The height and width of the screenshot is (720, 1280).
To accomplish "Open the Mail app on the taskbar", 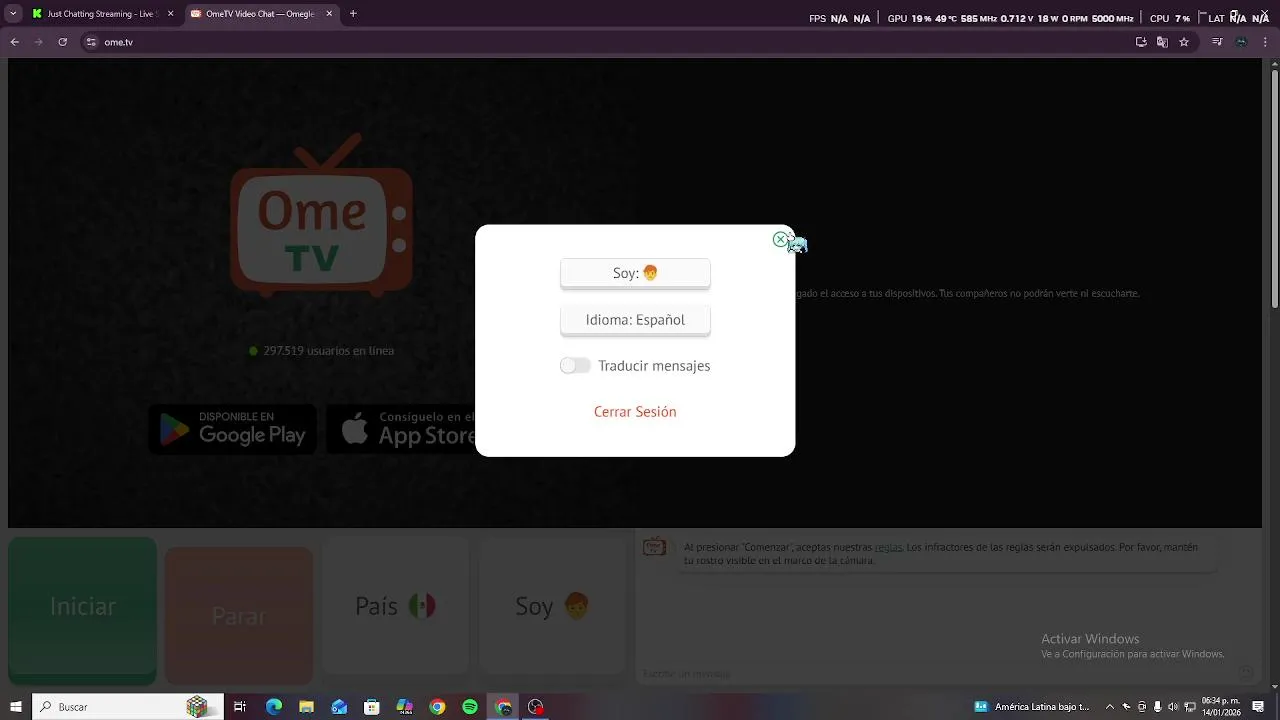I will pyautogui.click(x=339, y=707).
